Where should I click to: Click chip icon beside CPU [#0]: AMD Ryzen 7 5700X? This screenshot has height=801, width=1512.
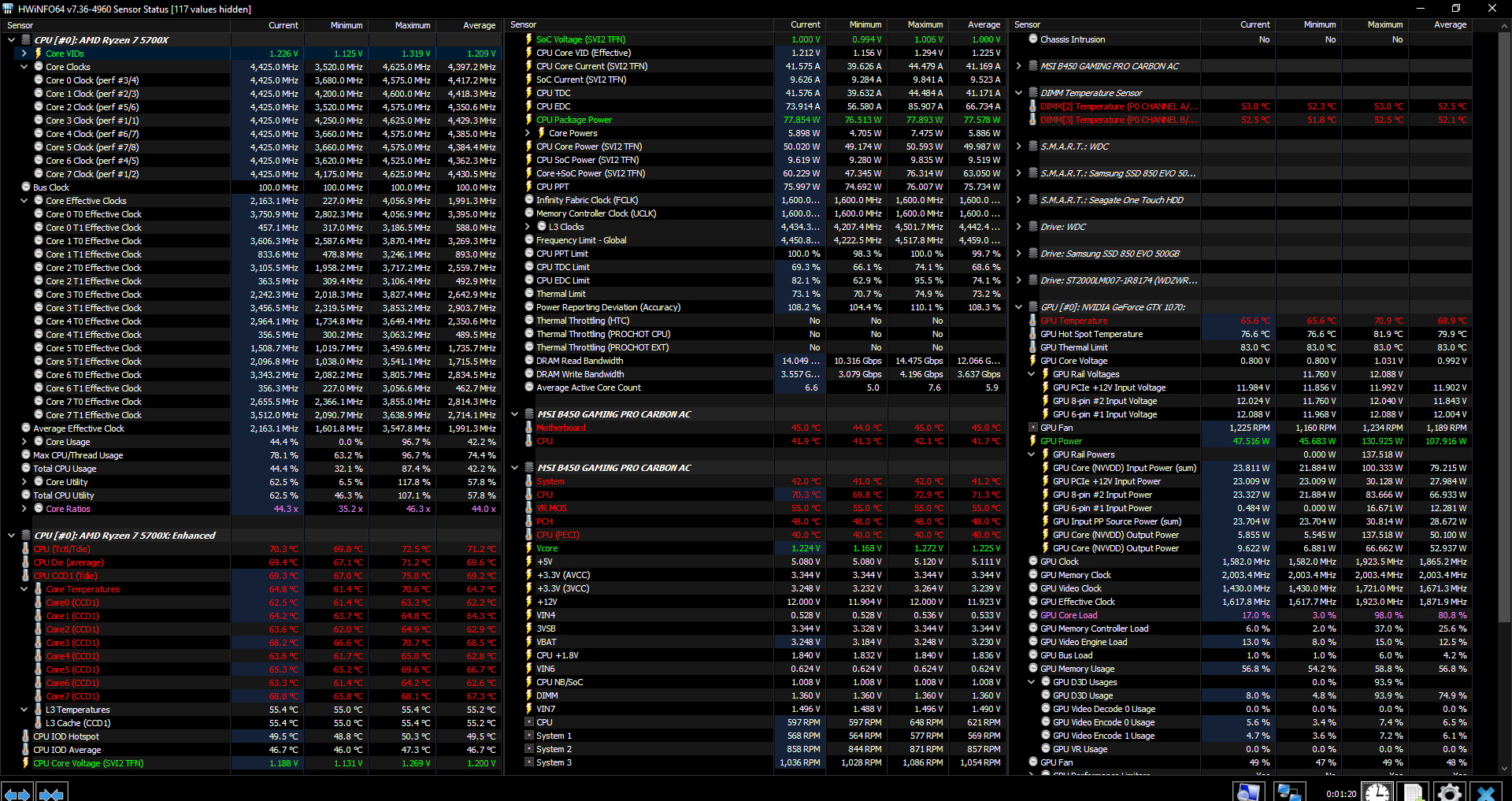tap(25, 40)
